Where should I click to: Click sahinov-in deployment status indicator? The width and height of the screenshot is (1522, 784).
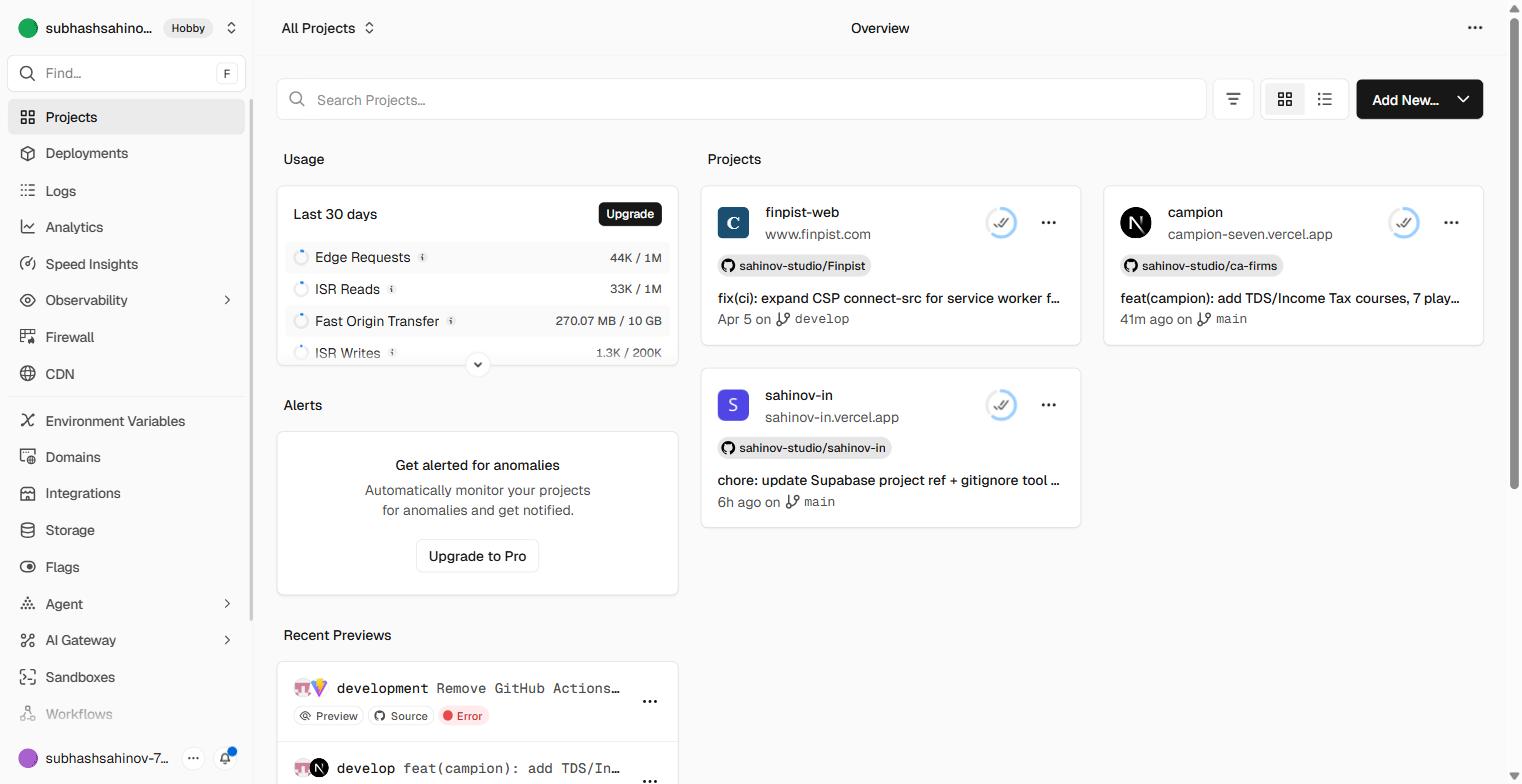[1001, 405]
